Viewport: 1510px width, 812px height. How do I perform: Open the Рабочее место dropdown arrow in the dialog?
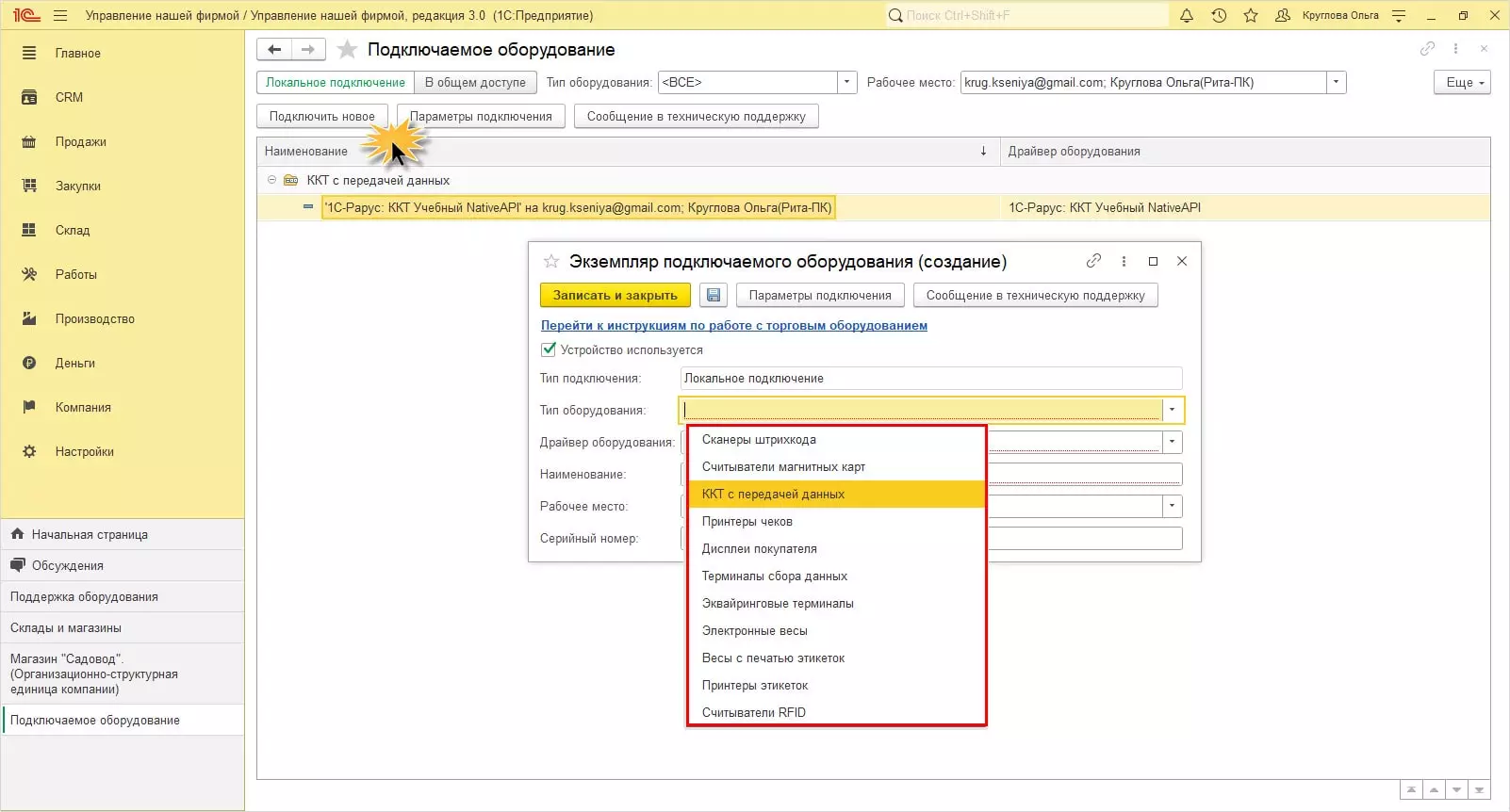coord(1172,506)
